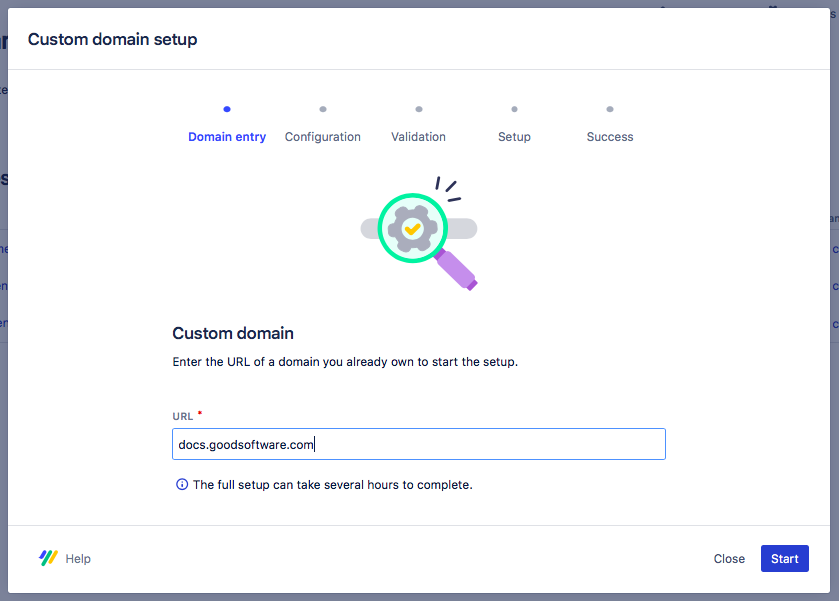The image size is (839, 601).
Task: Click the Configuration step dot
Action: tap(322, 110)
